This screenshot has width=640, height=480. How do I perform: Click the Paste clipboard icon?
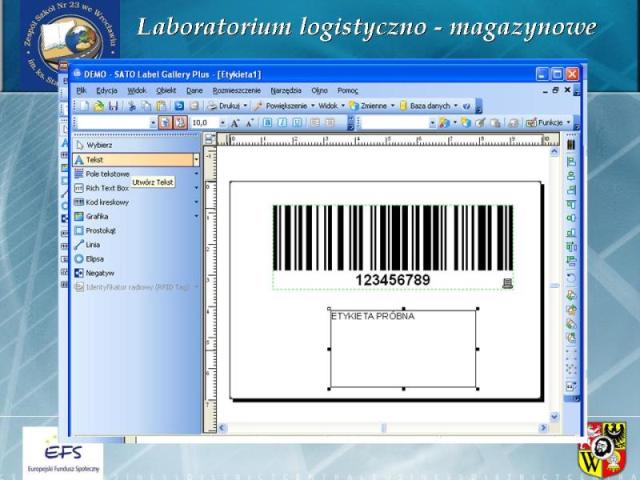tap(161, 106)
